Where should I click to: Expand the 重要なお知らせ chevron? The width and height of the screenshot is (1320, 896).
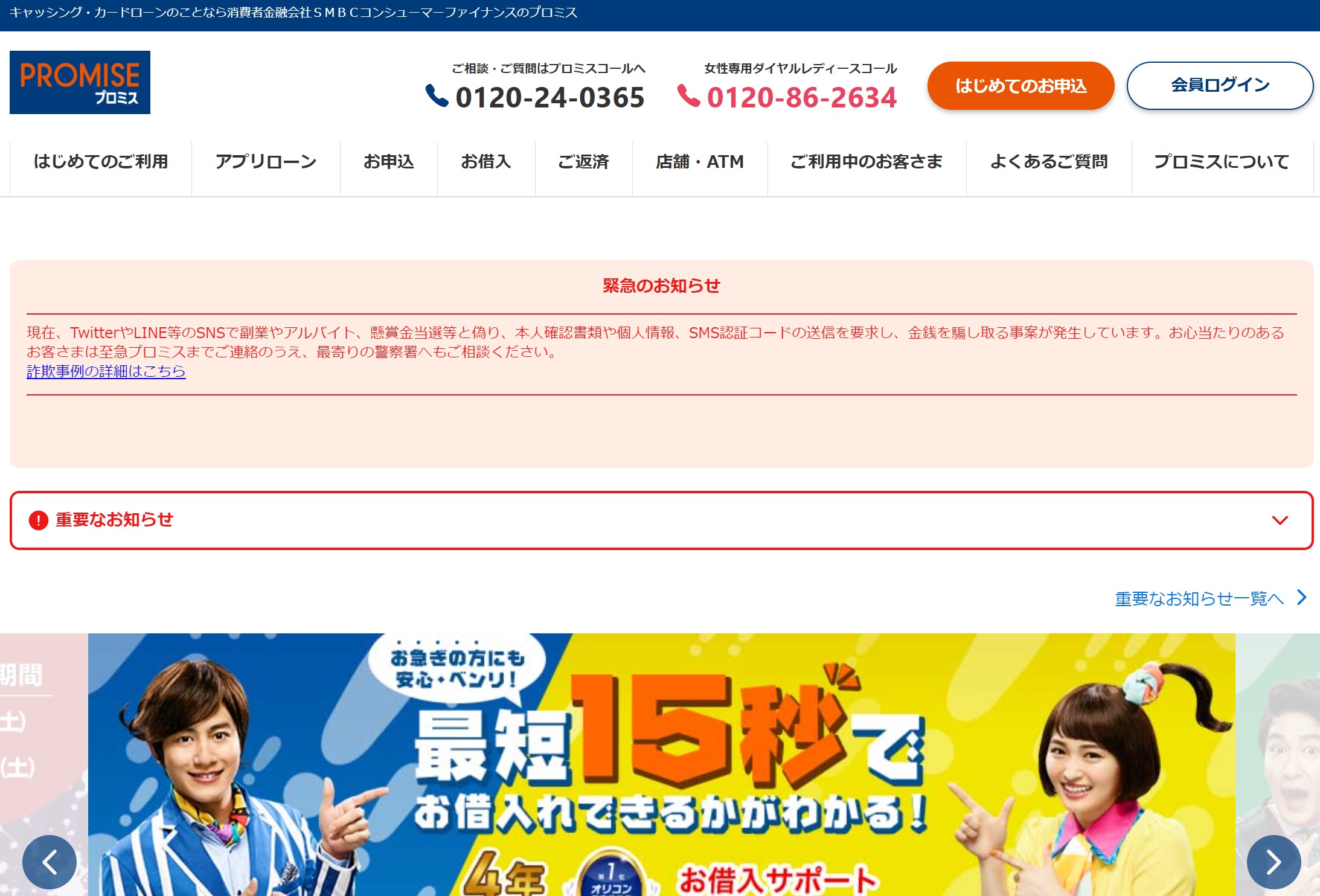pyautogui.click(x=1280, y=520)
